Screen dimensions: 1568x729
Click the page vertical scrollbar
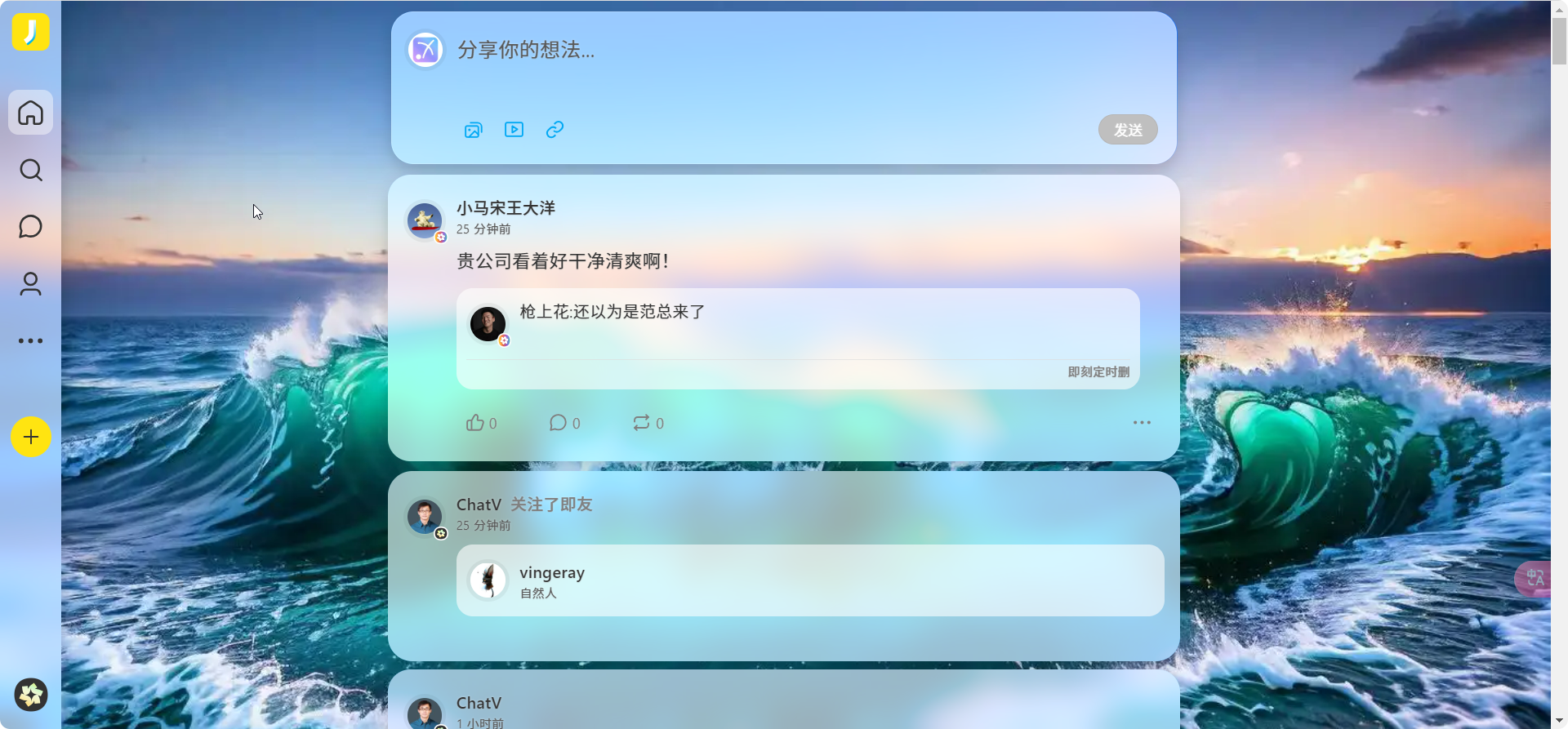pyautogui.click(x=1559, y=364)
